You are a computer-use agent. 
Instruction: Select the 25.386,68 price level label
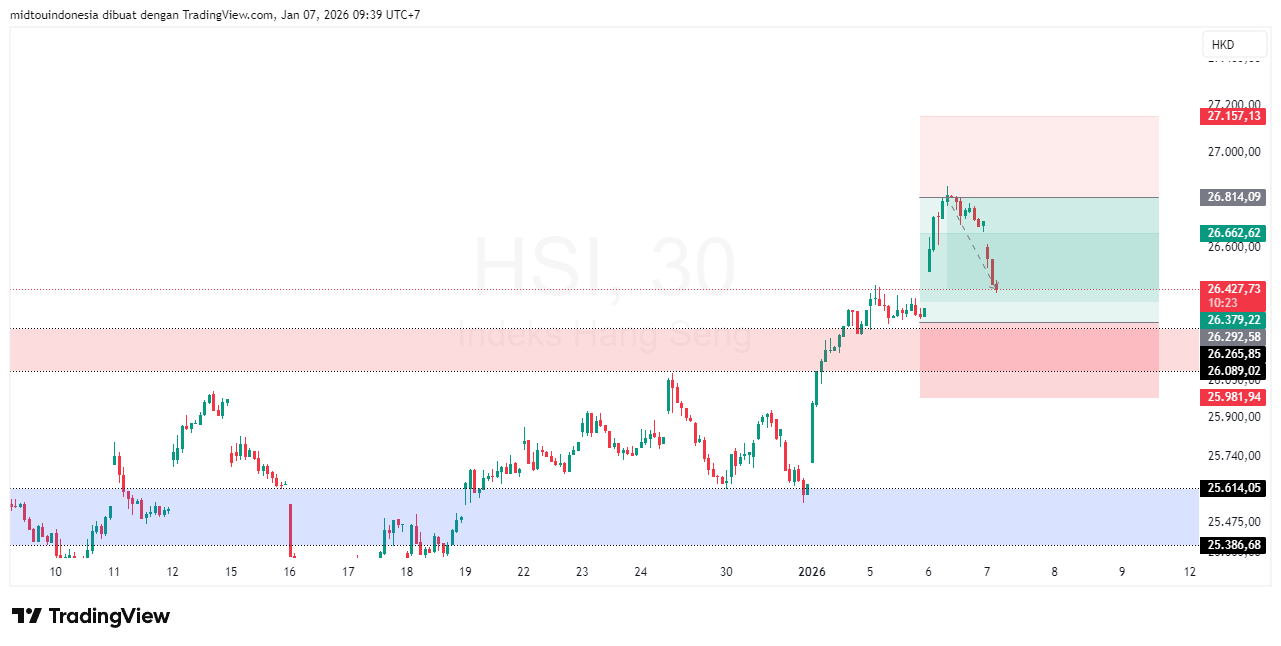click(1233, 545)
